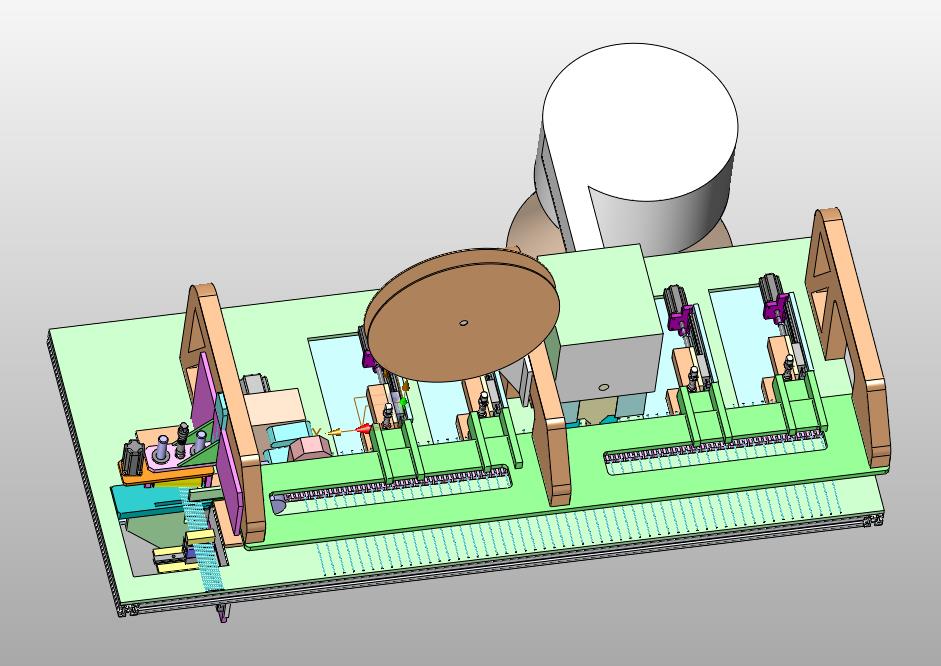Image resolution: width=941 pixels, height=666 pixels.
Task: Select the black pneumatic cylinder at far left
Action: pos(133,457)
